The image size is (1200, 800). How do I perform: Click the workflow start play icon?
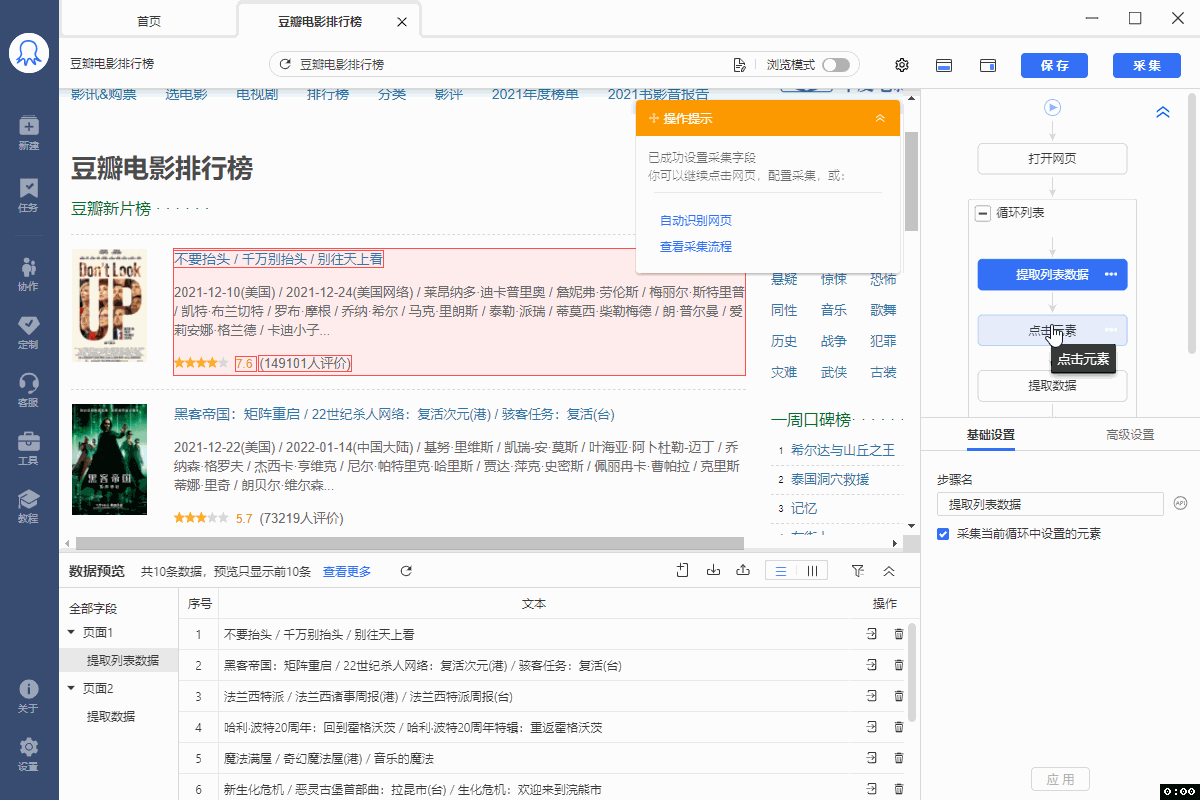1052,108
